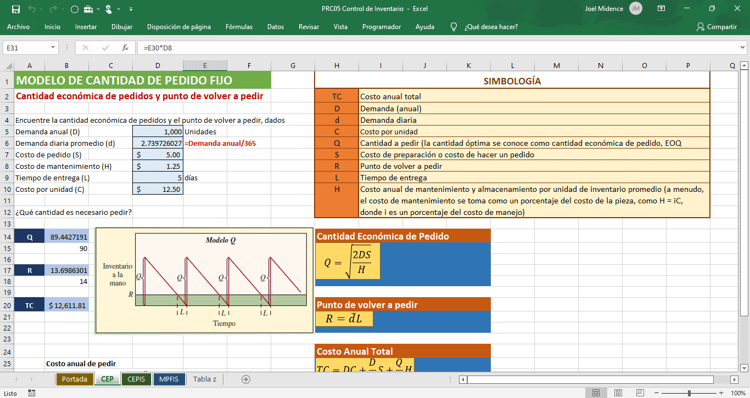Viewport: 750px width, 398px height.
Task: Adjust the zoom slider handle
Action: [689, 393]
